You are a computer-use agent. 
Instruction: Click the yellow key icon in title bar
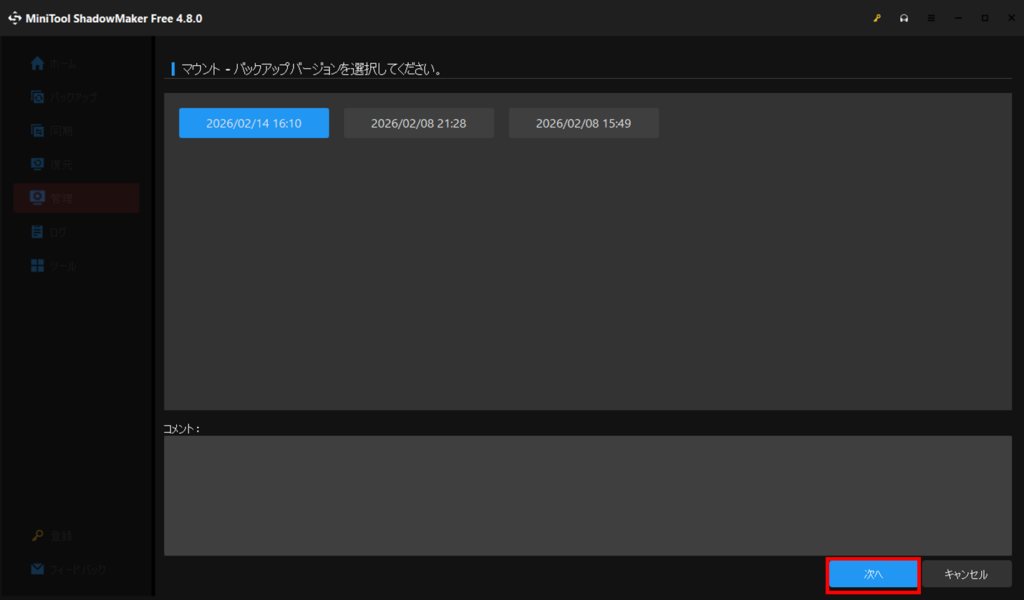coord(877,18)
